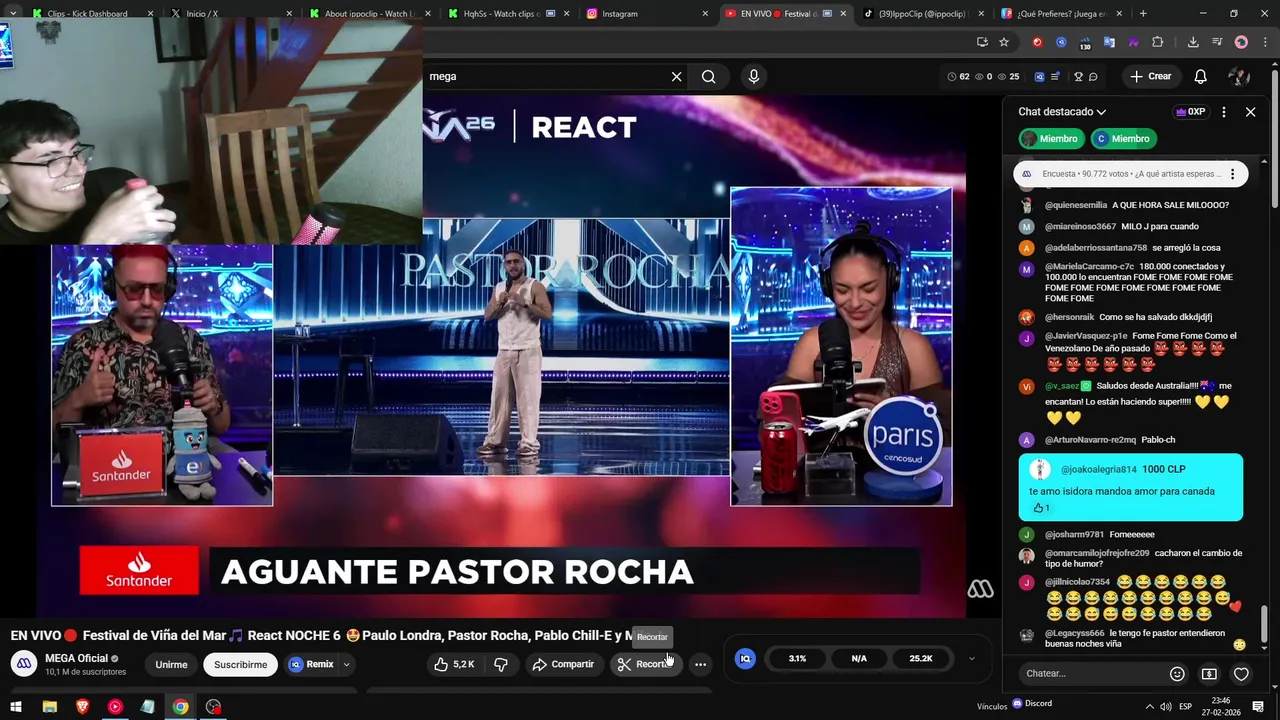Start voice search with the microphone
The width and height of the screenshot is (1280, 720).
[754, 76]
